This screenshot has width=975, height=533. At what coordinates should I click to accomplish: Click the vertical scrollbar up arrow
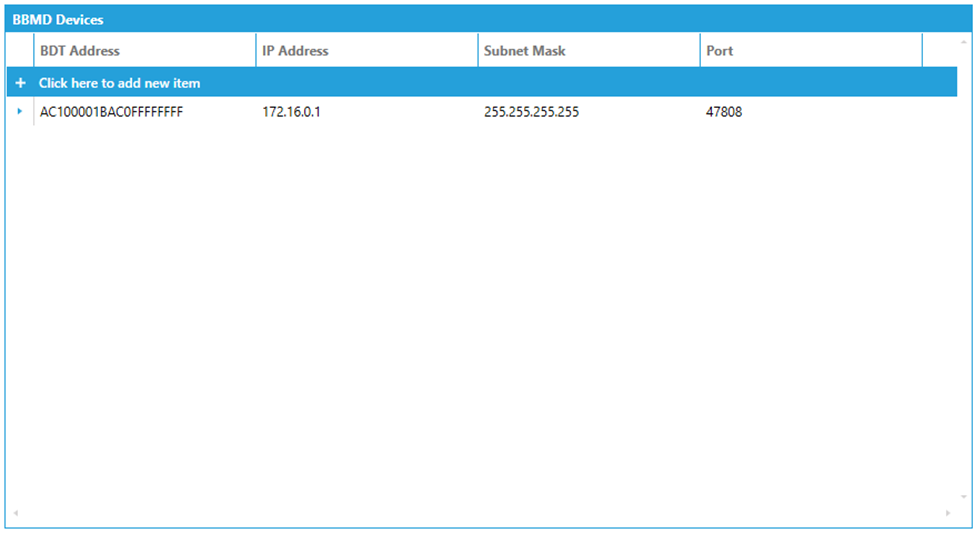[x=964, y=42]
